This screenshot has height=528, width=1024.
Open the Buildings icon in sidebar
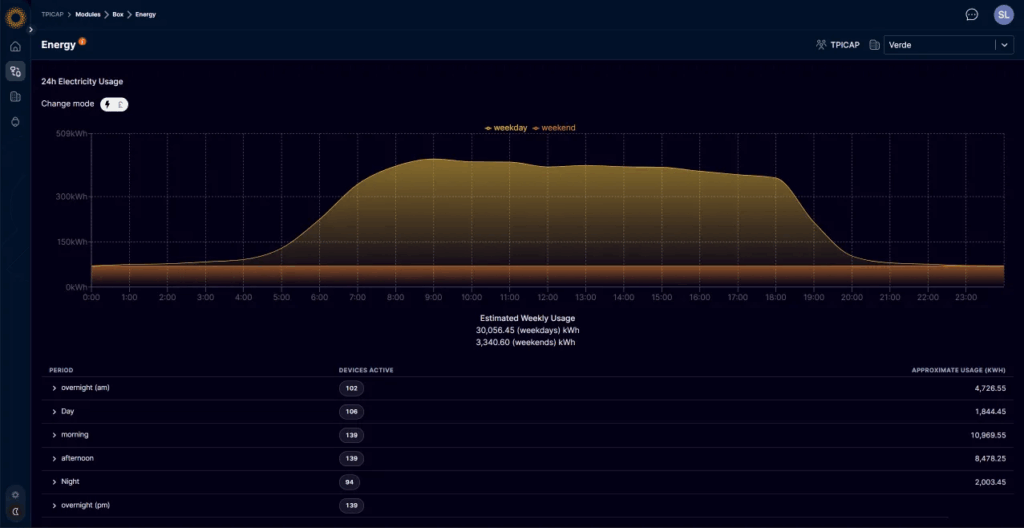pos(15,97)
